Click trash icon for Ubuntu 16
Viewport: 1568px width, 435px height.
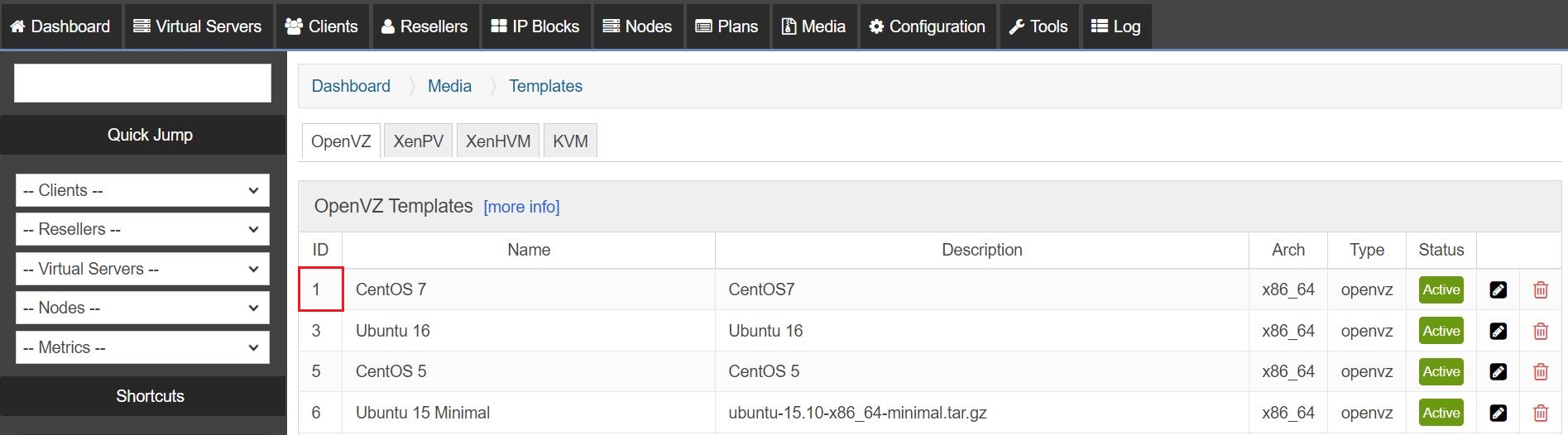point(1540,332)
